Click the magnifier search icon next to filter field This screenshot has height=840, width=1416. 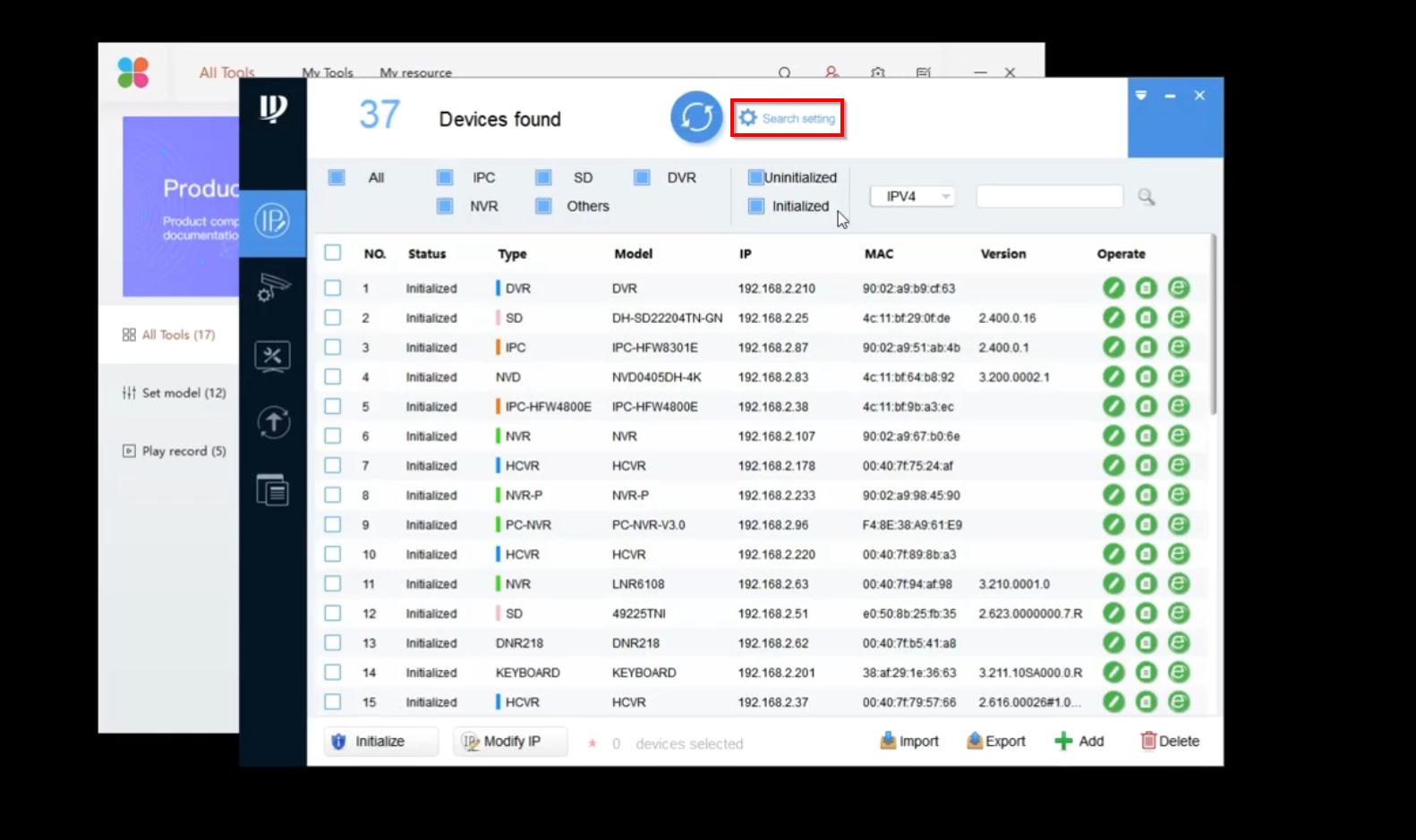pyautogui.click(x=1146, y=197)
